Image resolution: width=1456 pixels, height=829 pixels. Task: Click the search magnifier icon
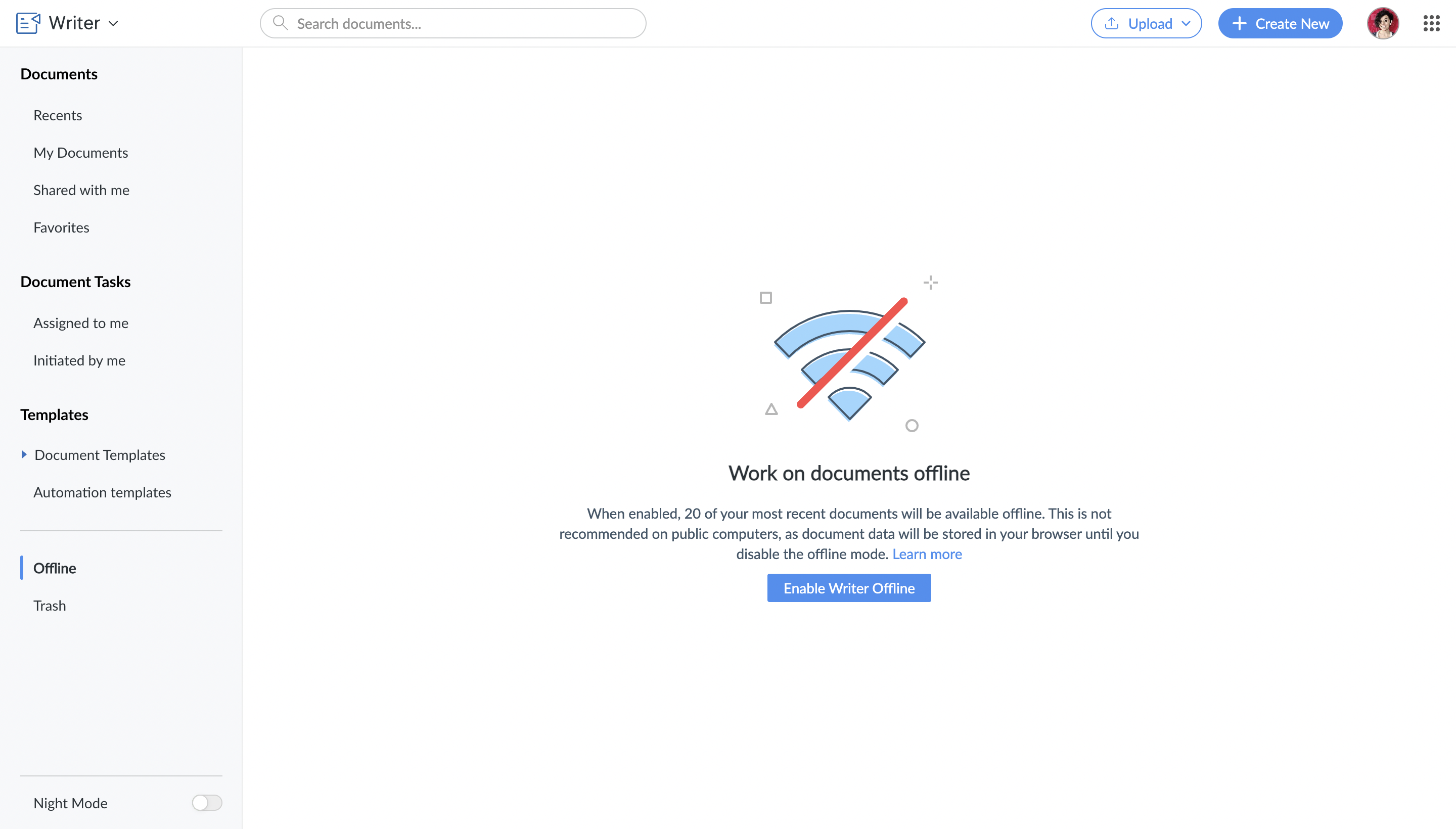click(280, 23)
